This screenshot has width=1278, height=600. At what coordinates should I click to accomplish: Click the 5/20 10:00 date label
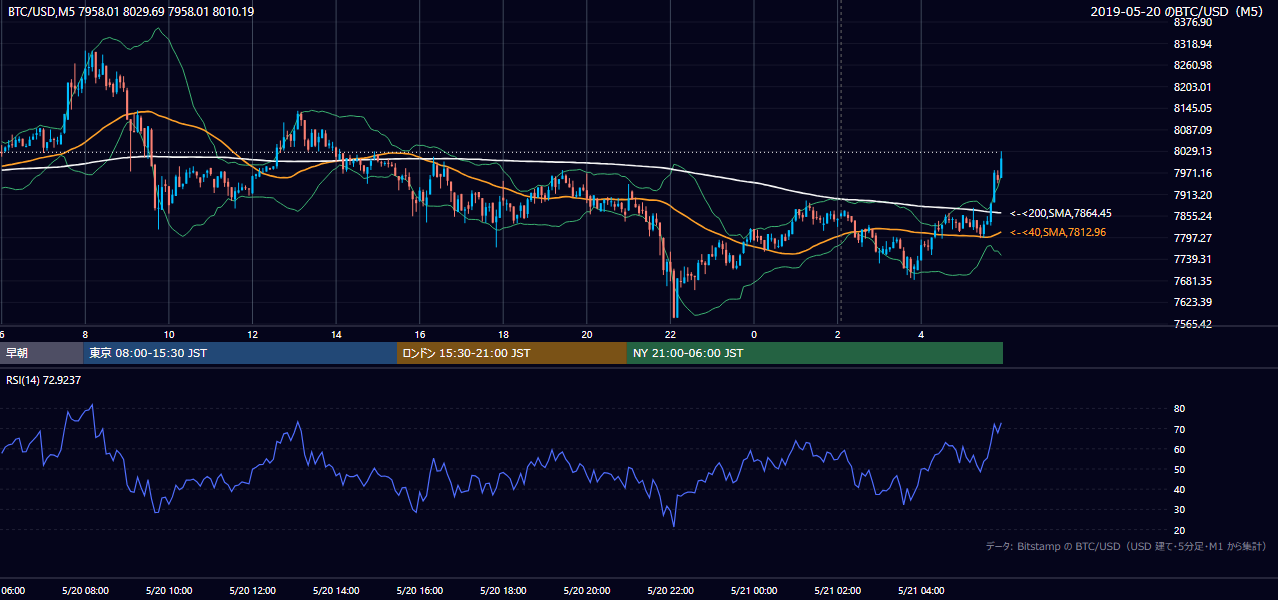click(167, 590)
